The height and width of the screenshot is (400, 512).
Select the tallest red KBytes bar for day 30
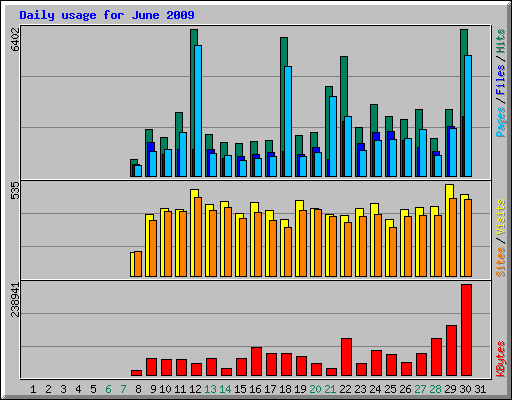pos(466,330)
